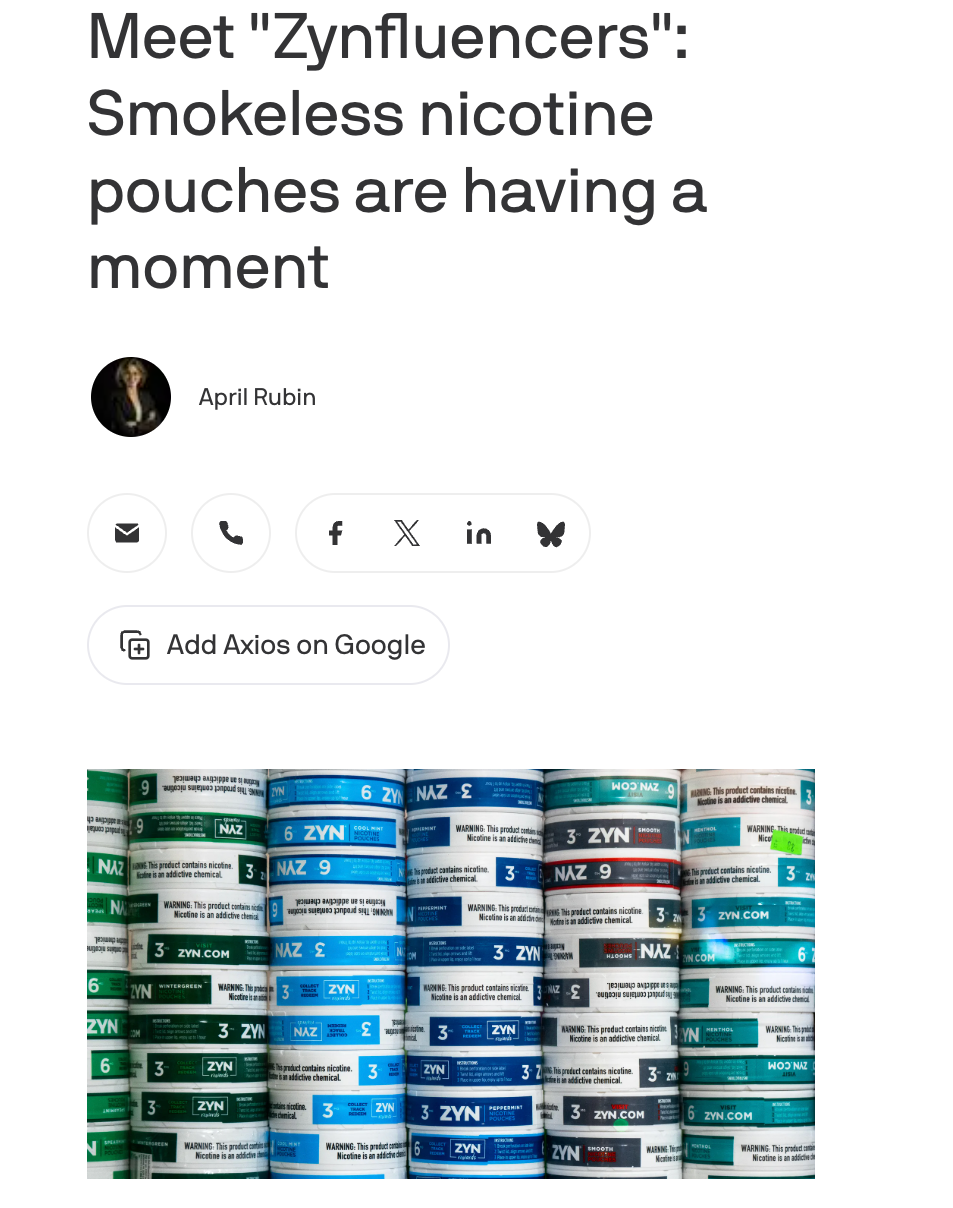Screen dimensions: 953x1208
Task: Share the article via email icon
Action: (127, 533)
